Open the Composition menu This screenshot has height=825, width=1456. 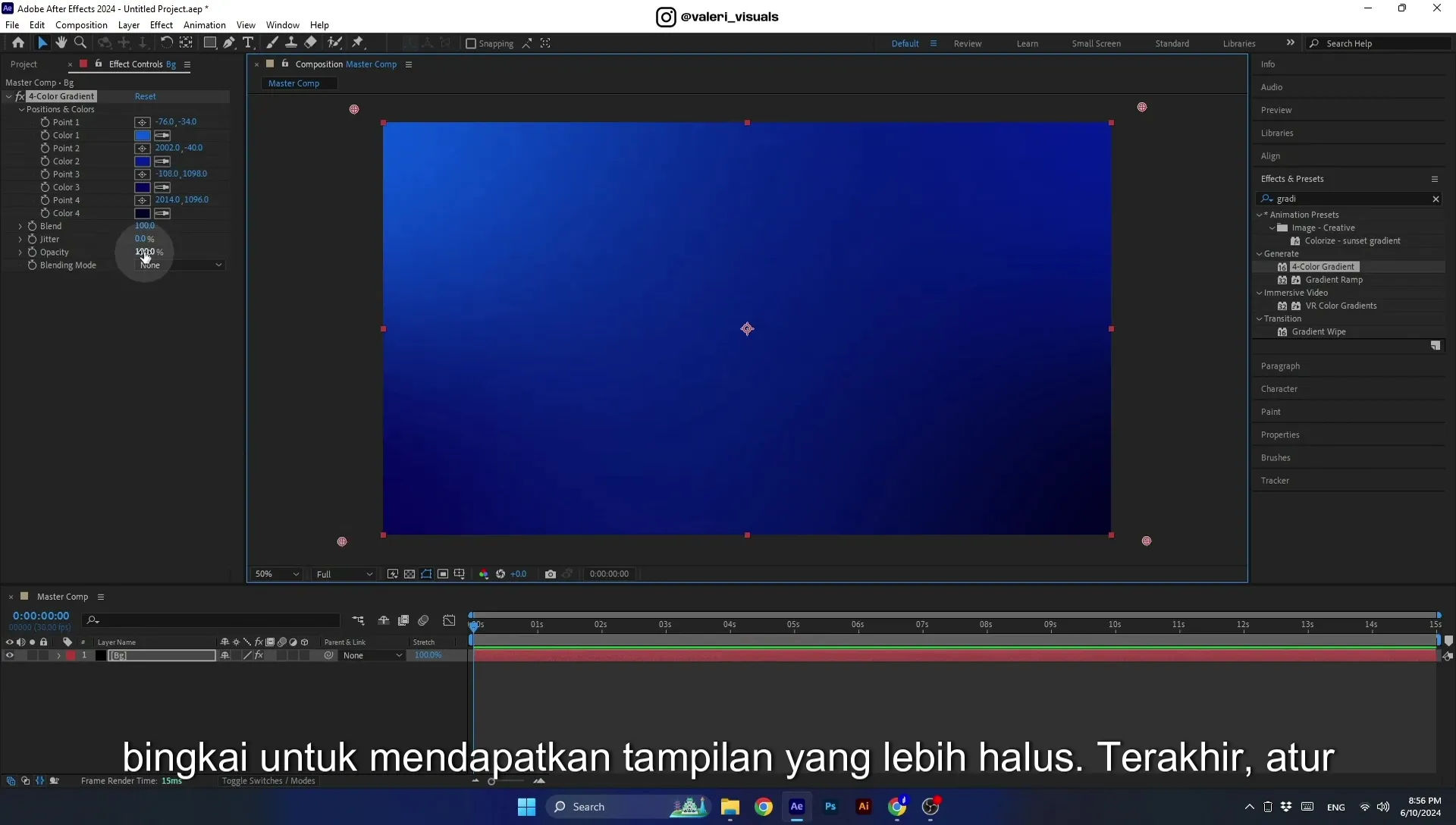(x=81, y=25)
